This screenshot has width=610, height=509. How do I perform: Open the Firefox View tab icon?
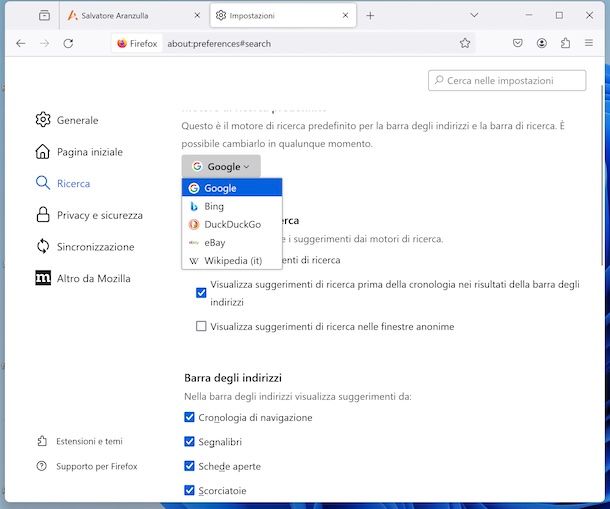44,16
